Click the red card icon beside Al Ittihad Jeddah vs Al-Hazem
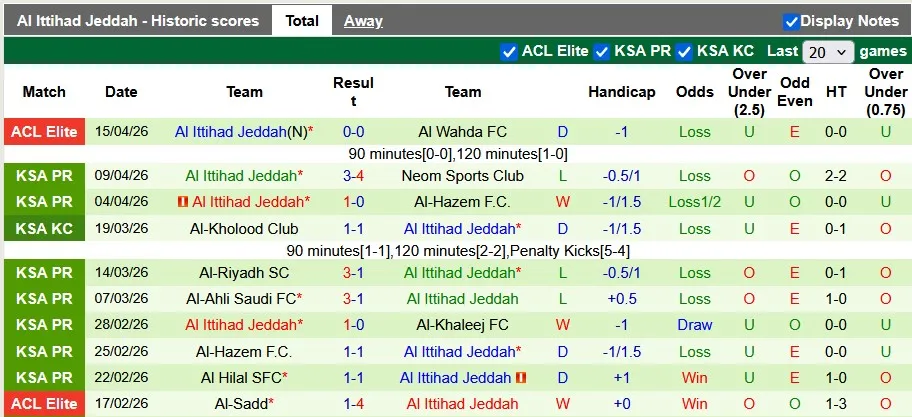Viewport: 912px width, 417px height. [x=183, y=202]
